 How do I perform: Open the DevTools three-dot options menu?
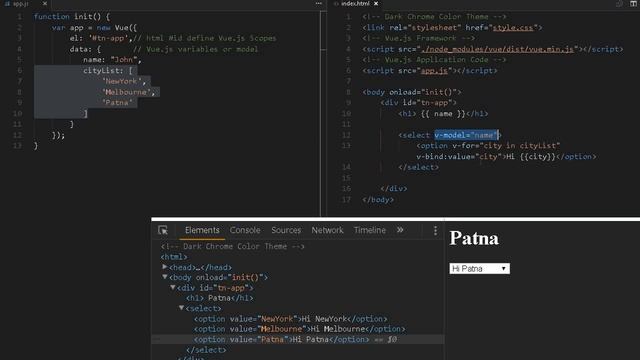pos(435,231)
